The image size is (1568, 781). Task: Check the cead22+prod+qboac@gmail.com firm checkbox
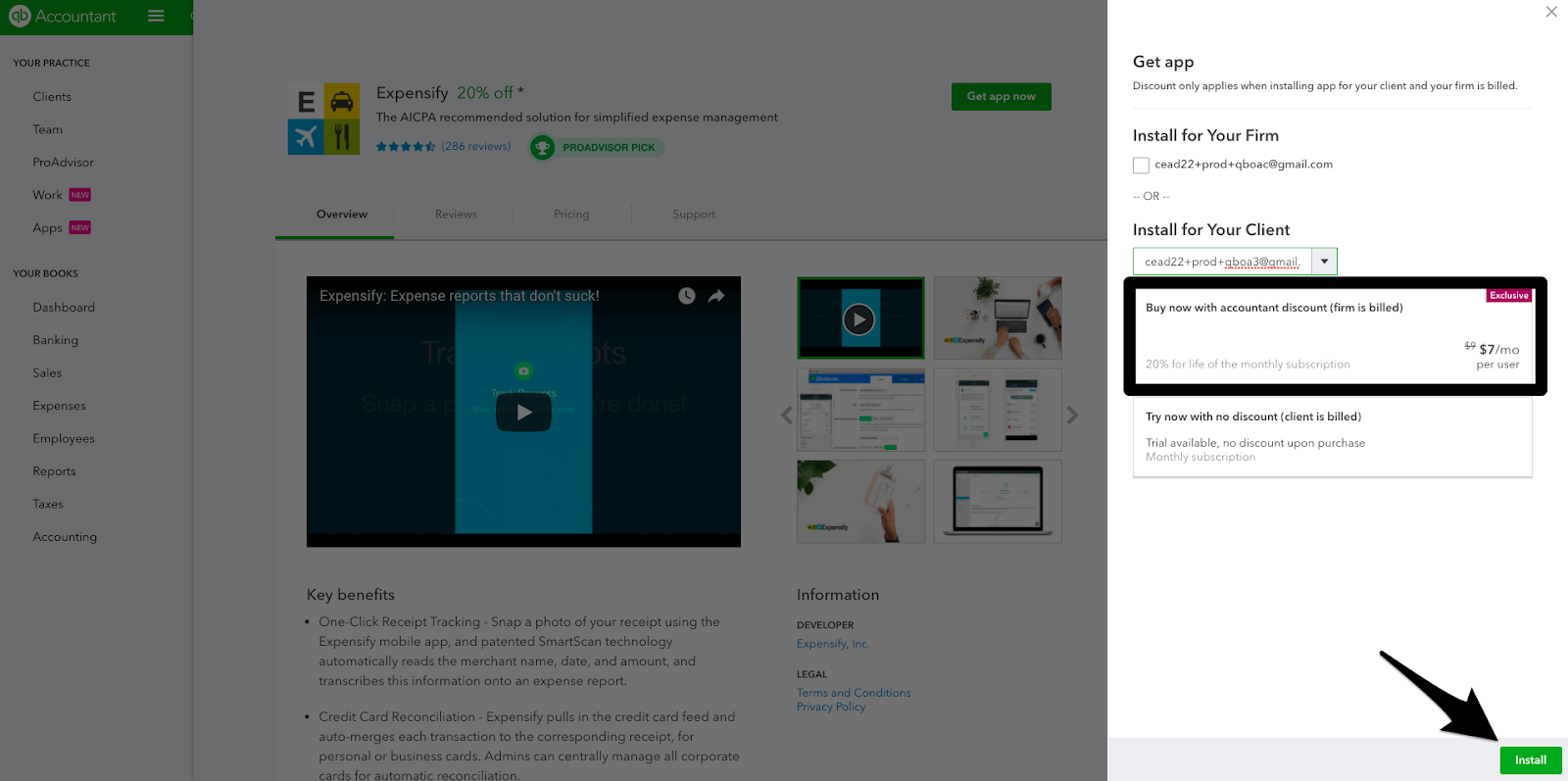point(1141,166)
